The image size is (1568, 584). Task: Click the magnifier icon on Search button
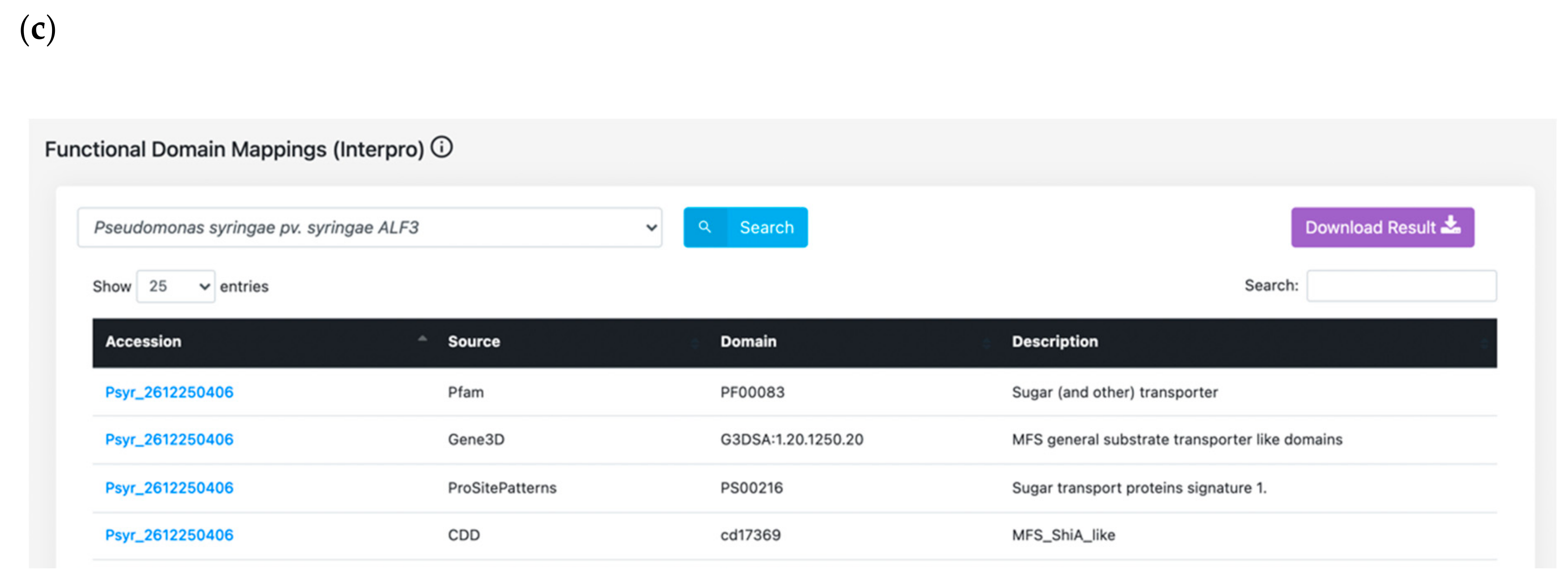pos(705,227)
